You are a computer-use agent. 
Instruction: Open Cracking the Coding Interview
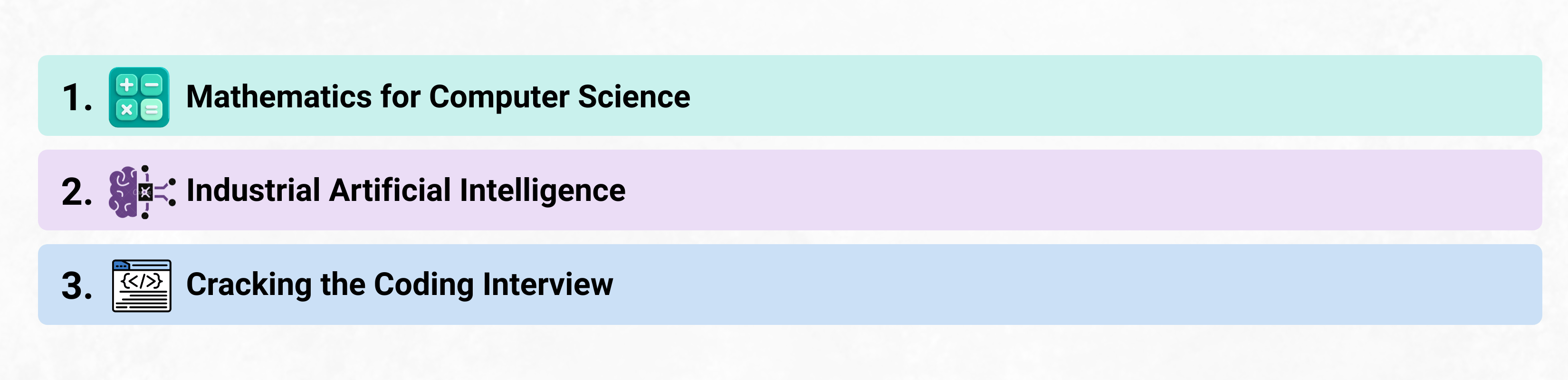coord(399,285)
